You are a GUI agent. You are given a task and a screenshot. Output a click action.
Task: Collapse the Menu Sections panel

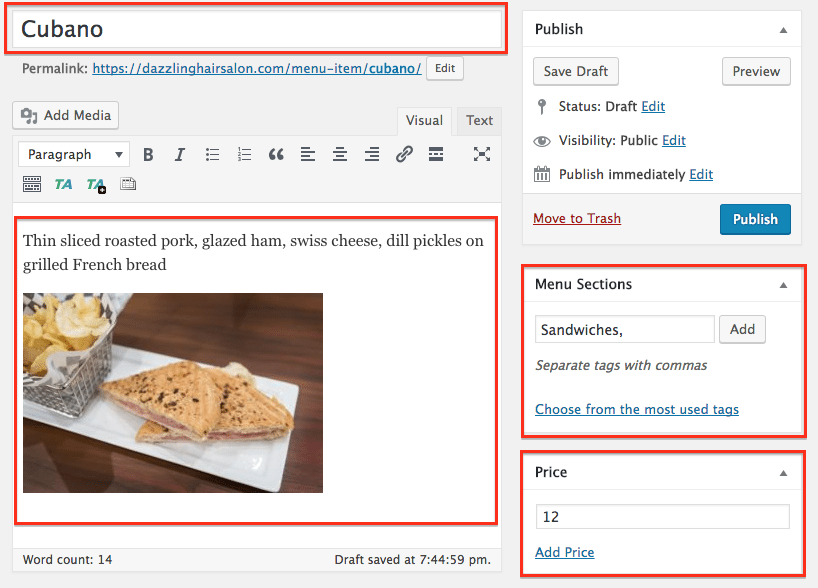(x=783, y=285)
